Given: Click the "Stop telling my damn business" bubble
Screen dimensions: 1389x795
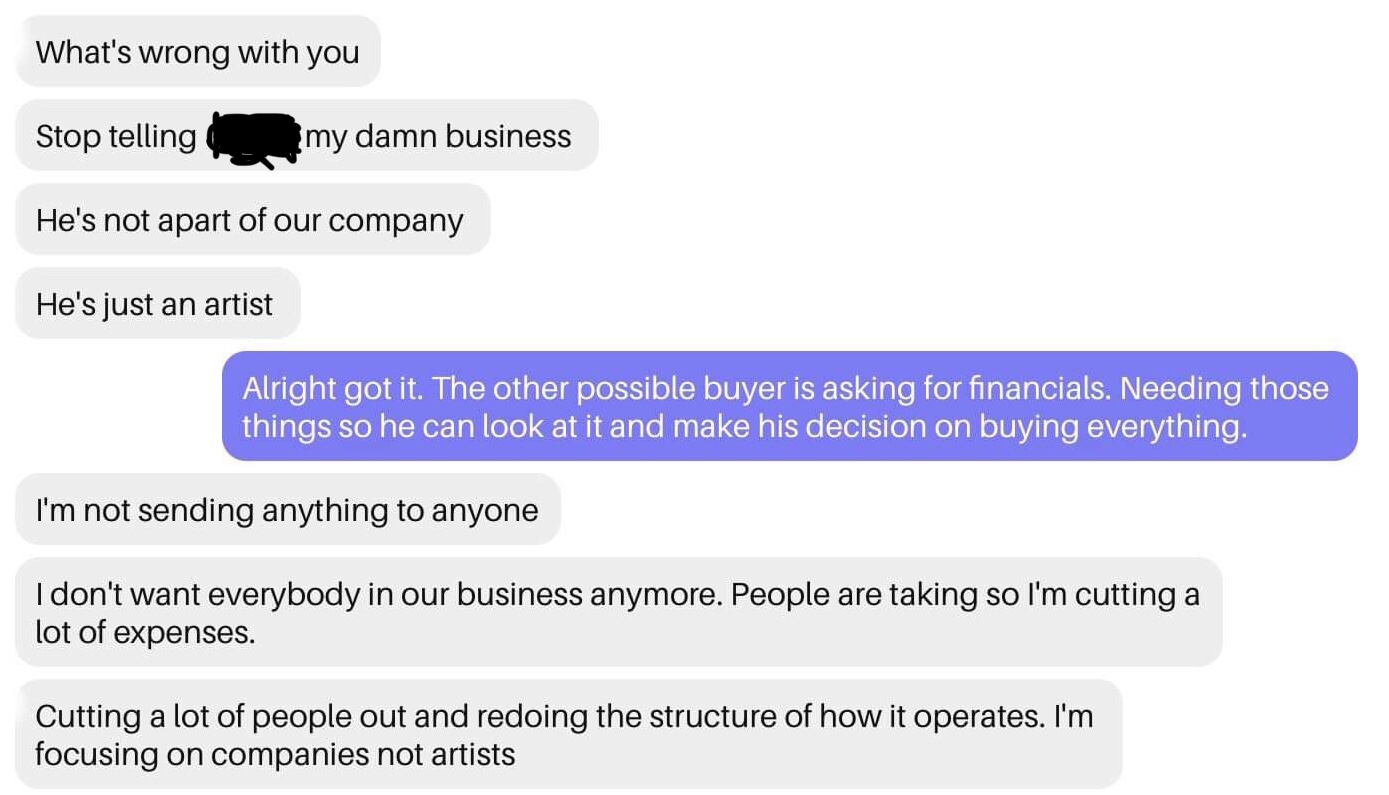Looking at the screenshot, I should tap(307, 135).
